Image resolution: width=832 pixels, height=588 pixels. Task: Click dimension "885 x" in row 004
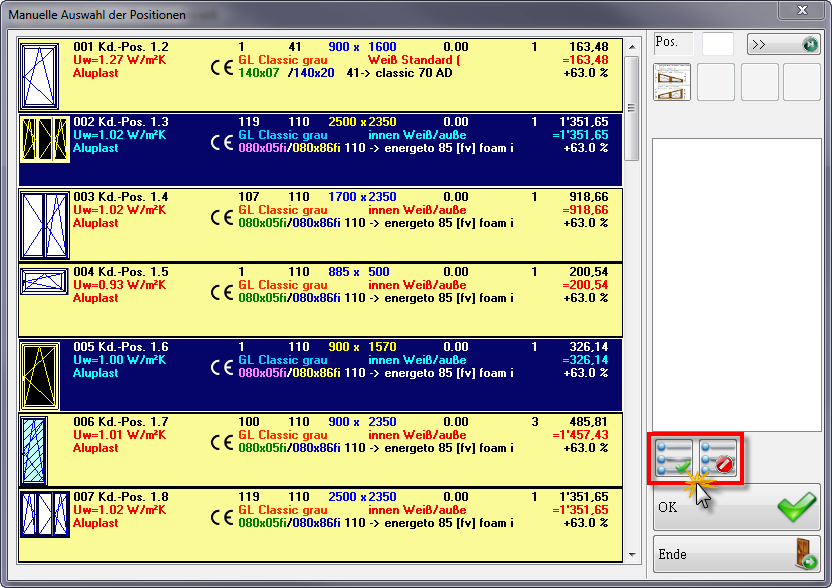tap(344, 272)
